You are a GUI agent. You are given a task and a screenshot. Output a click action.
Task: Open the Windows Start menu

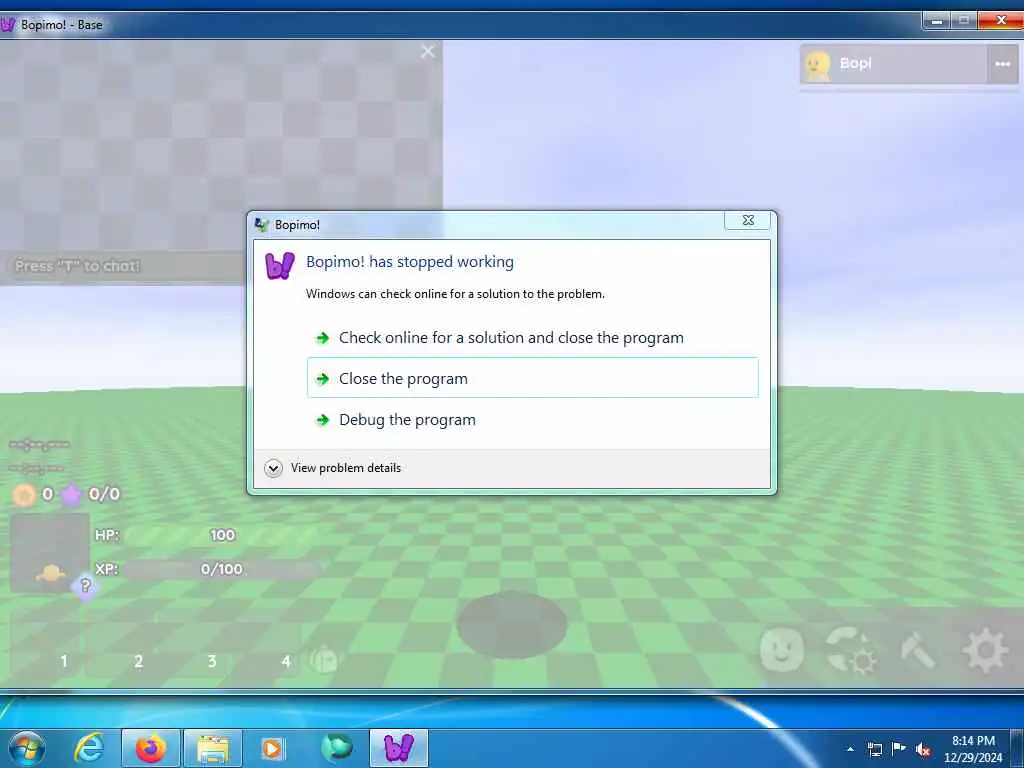26,748
